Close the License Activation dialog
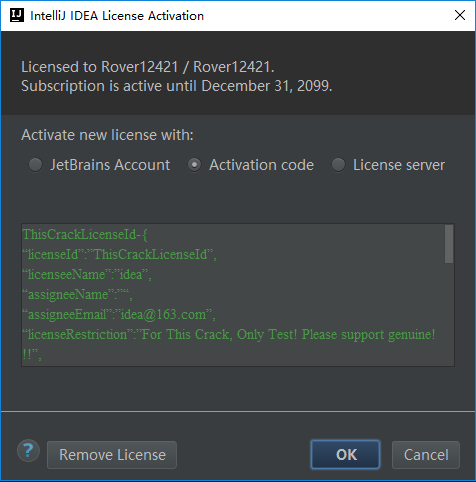Image resolution: width=476 pixels, height=482 pixels. point(460,15)
